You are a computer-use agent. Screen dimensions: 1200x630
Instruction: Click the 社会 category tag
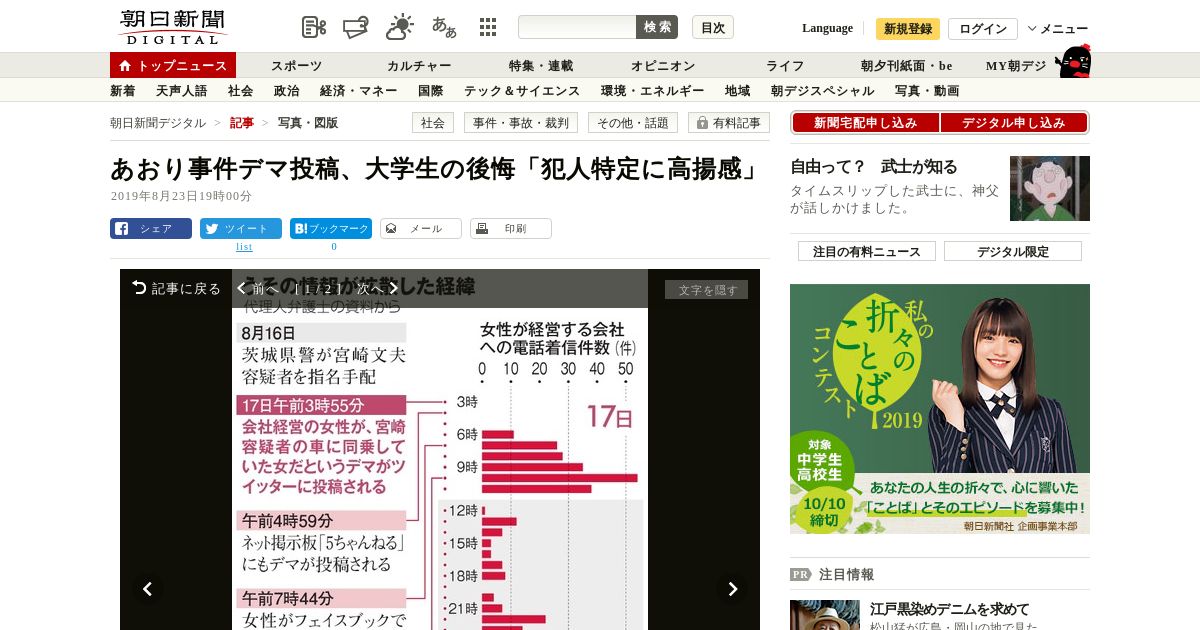tap(433, 123)
